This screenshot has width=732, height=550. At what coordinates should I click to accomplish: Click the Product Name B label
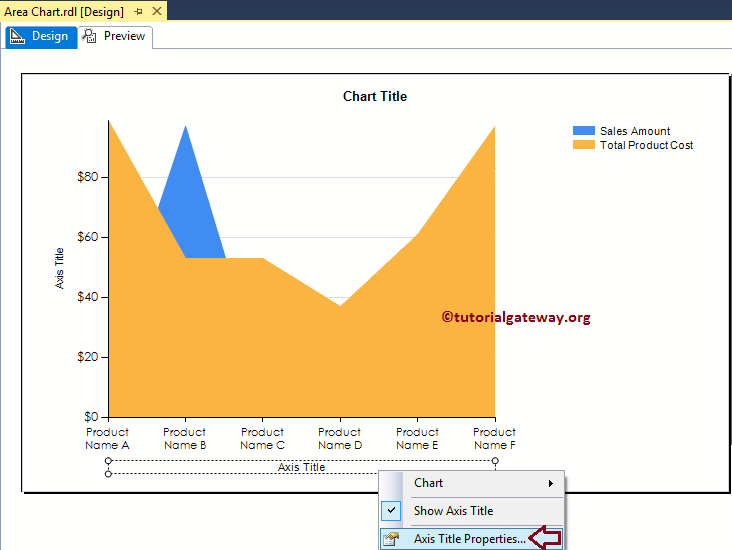[x=185, y=438]
